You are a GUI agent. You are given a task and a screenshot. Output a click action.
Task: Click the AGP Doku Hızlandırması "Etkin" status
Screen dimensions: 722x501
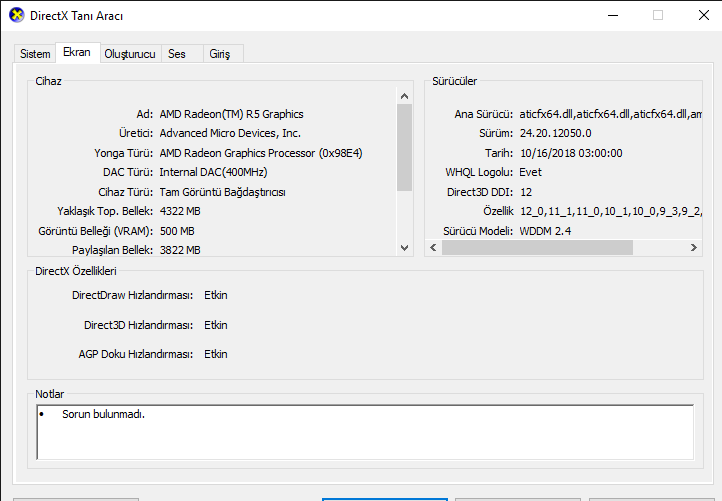point(215,354)
